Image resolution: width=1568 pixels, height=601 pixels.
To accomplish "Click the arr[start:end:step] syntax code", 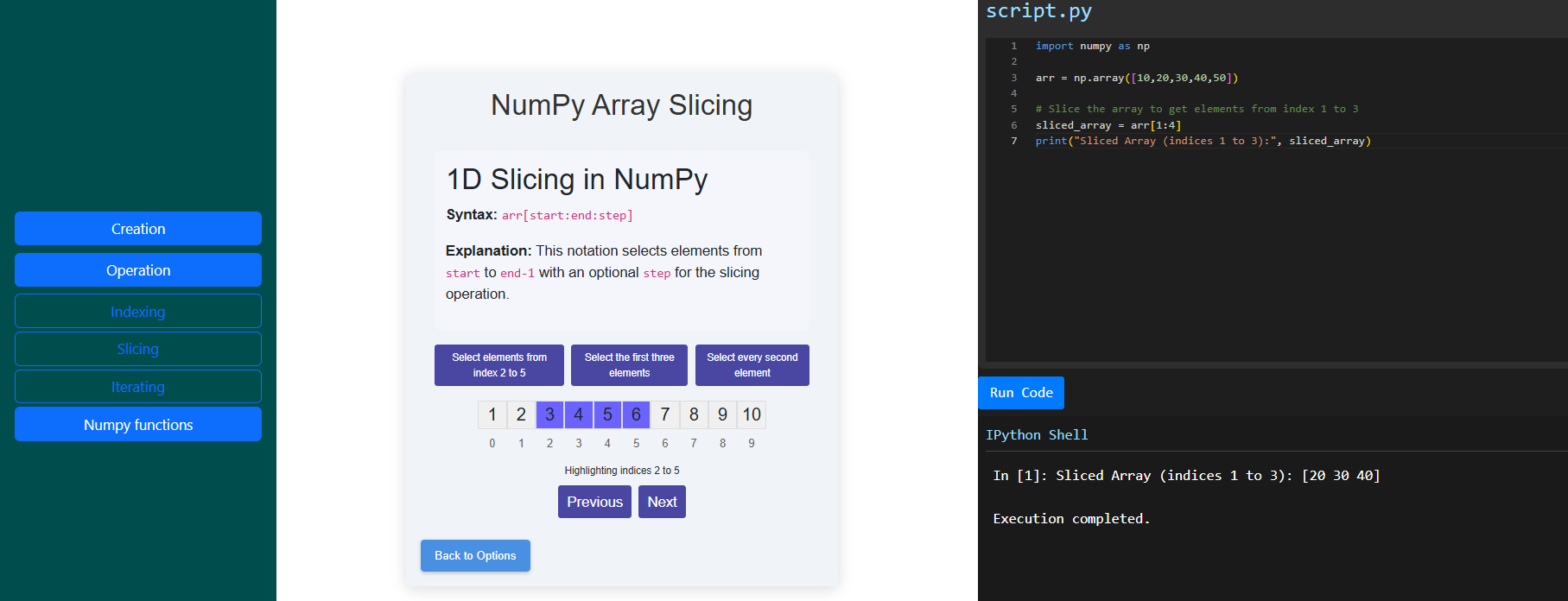I will coord(568,216).
